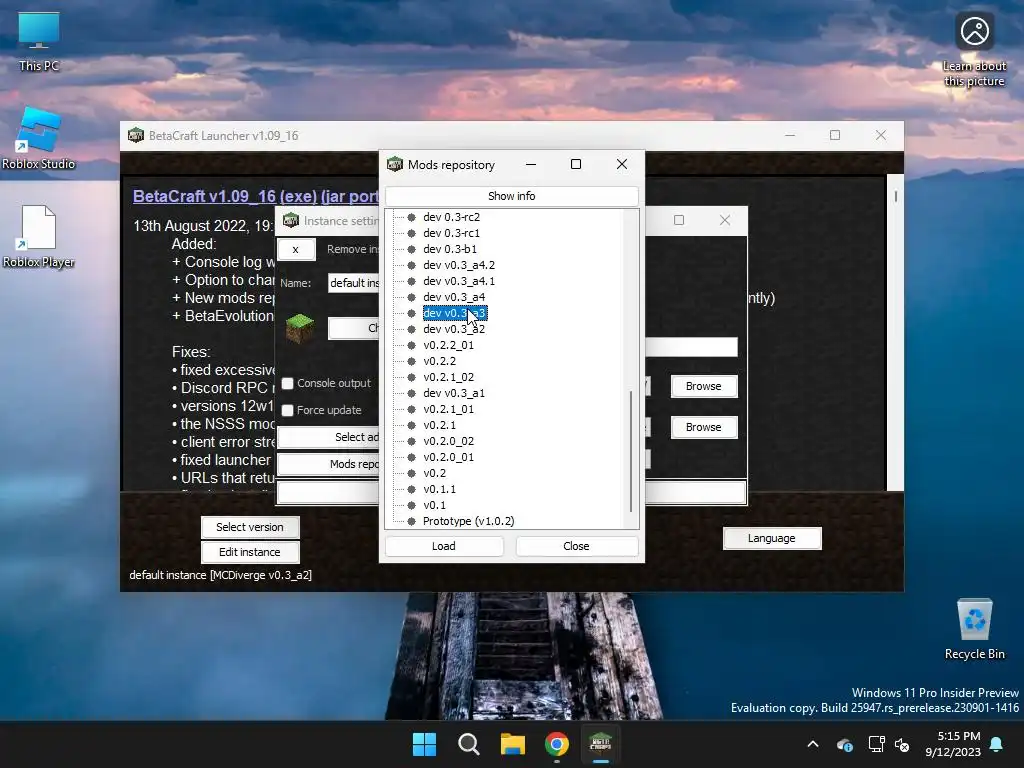Click Mods repository window icon
The width and height of the screenshot is (1024, 768).
395,164
